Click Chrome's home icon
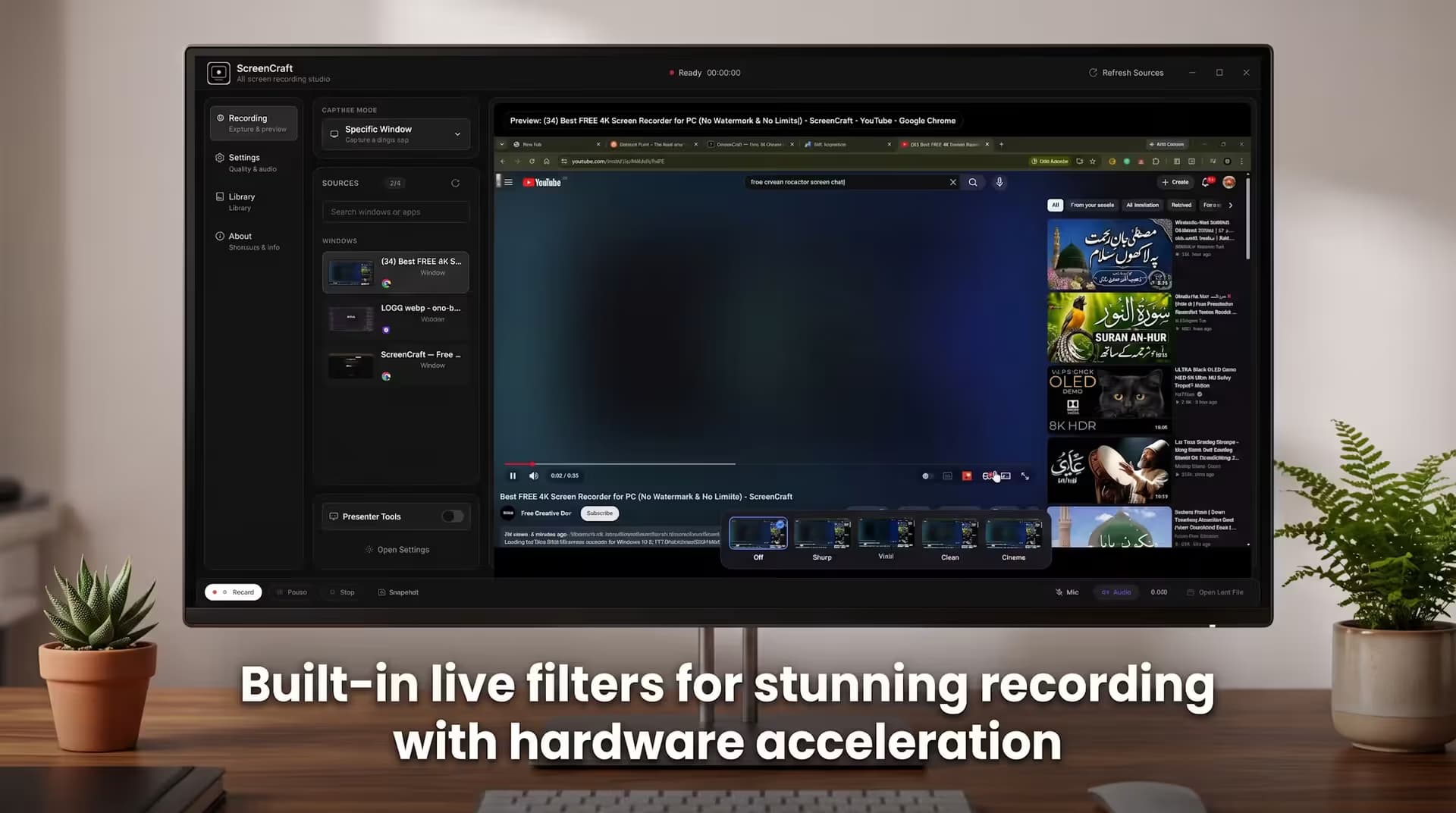The width and height of the screenshot is (1456, 813). [x=546, y=161]
